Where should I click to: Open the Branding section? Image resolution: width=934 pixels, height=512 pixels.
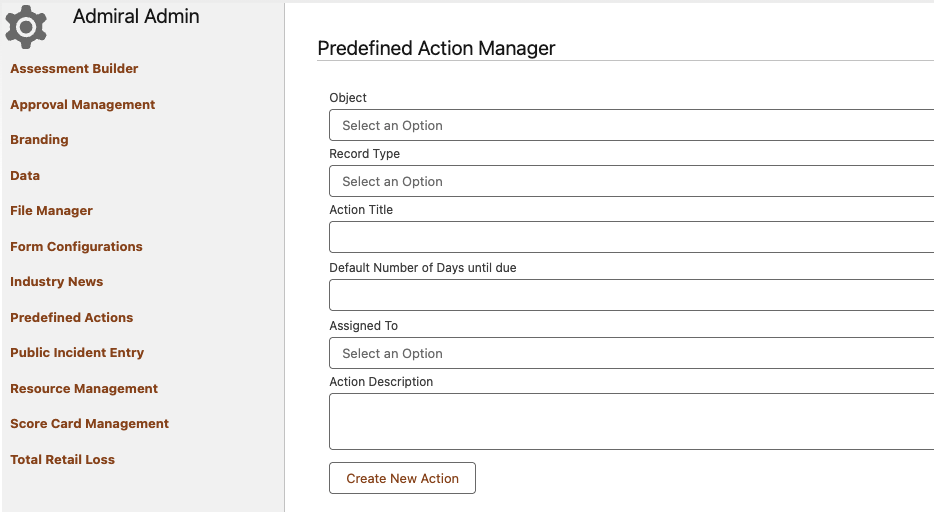tap(40, 140)
